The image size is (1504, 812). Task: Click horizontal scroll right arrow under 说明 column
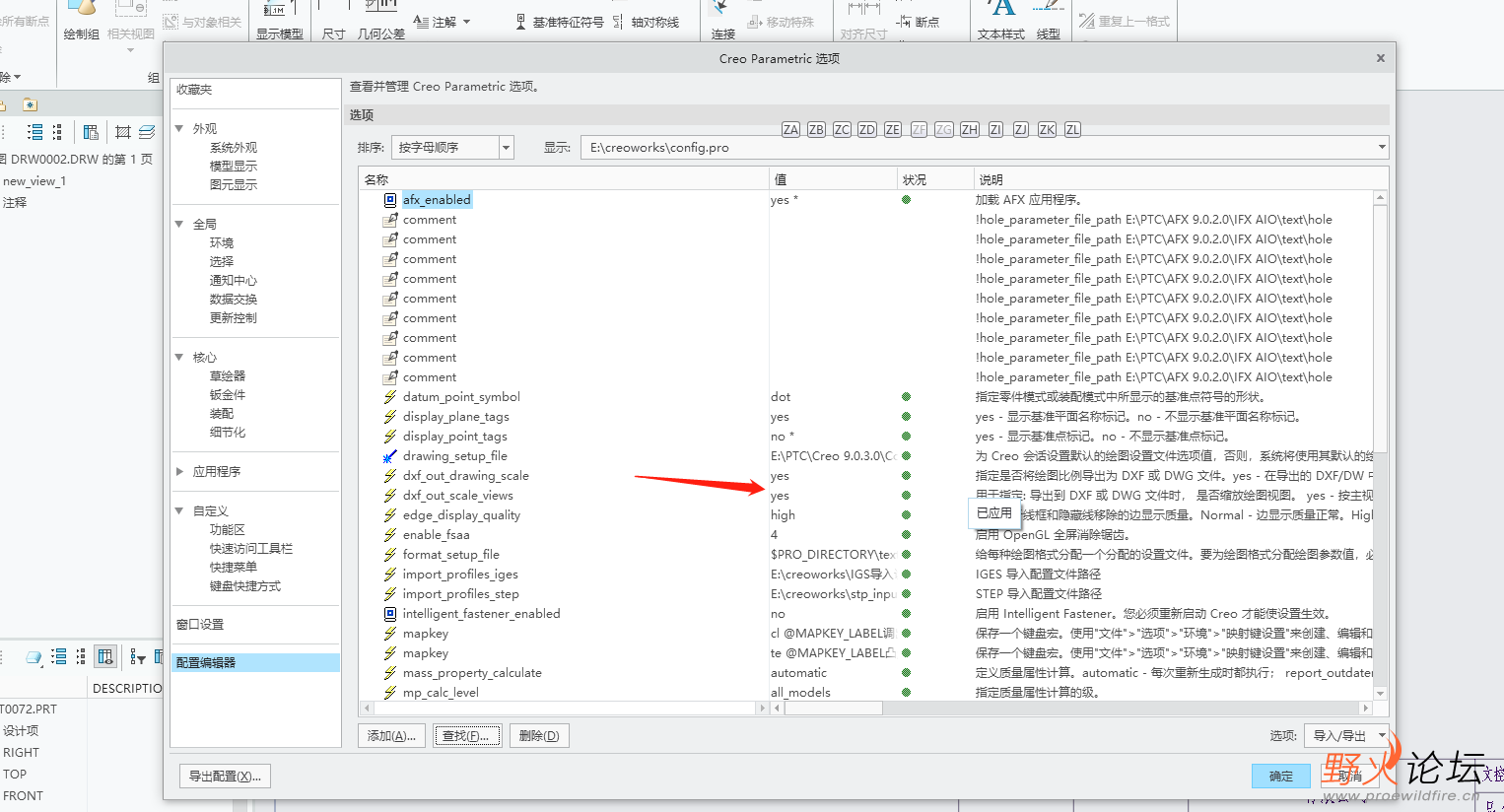click(x=1365, y=708)
